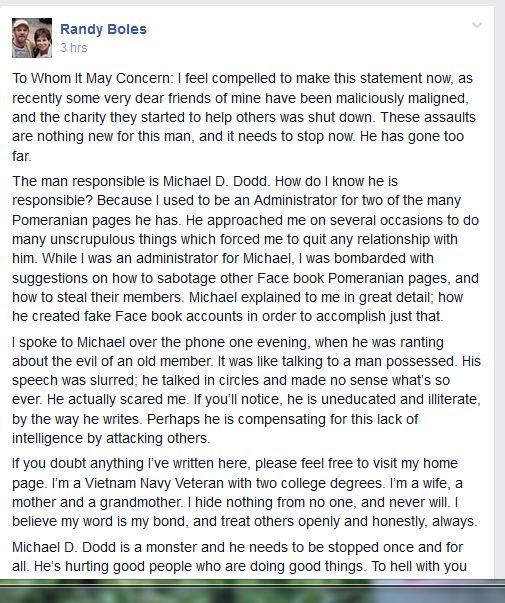
Task: Click Randy Boles profile picture
Action: tap(32, 38)
